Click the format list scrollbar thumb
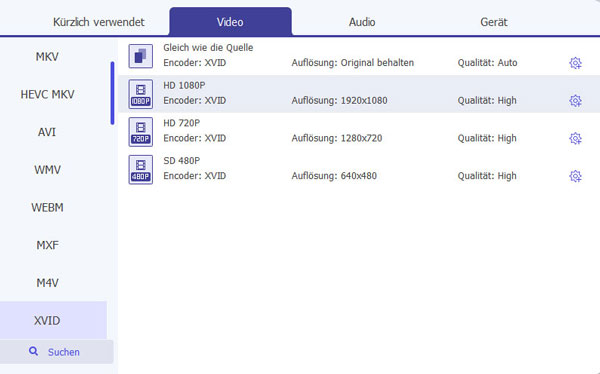 [112, 93]
